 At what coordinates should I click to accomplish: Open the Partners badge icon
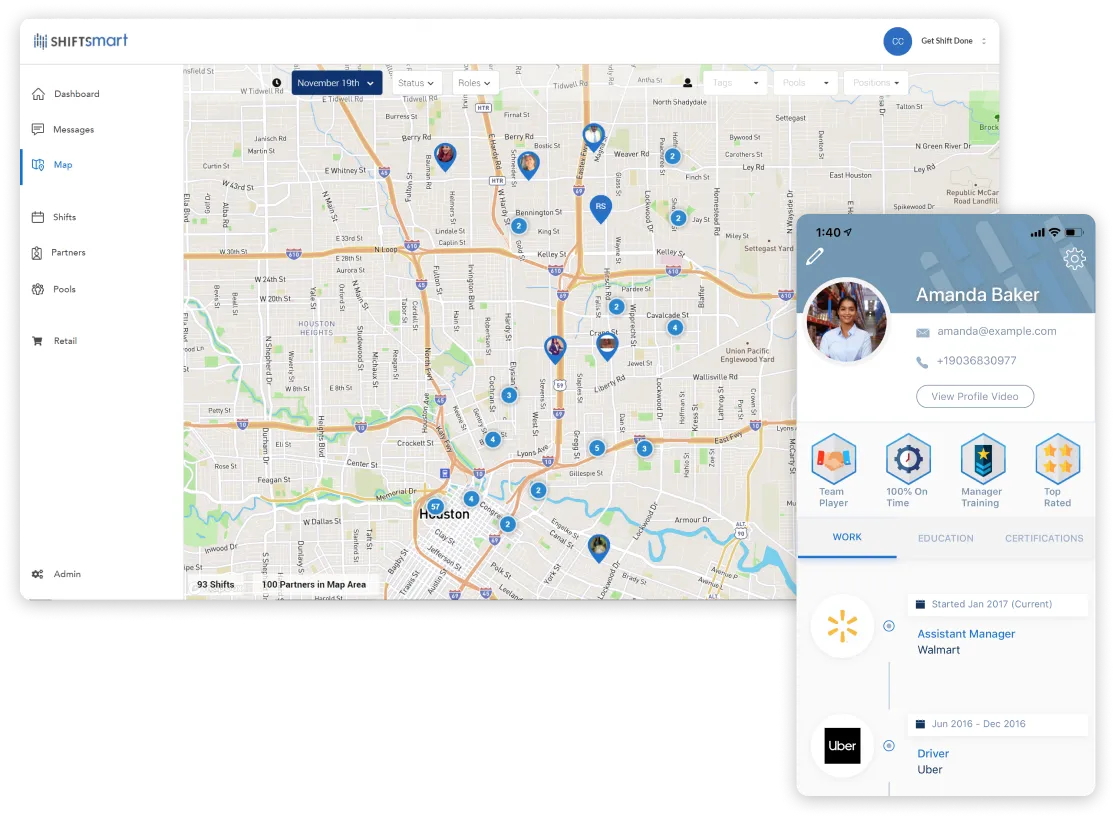pos(37,253)
